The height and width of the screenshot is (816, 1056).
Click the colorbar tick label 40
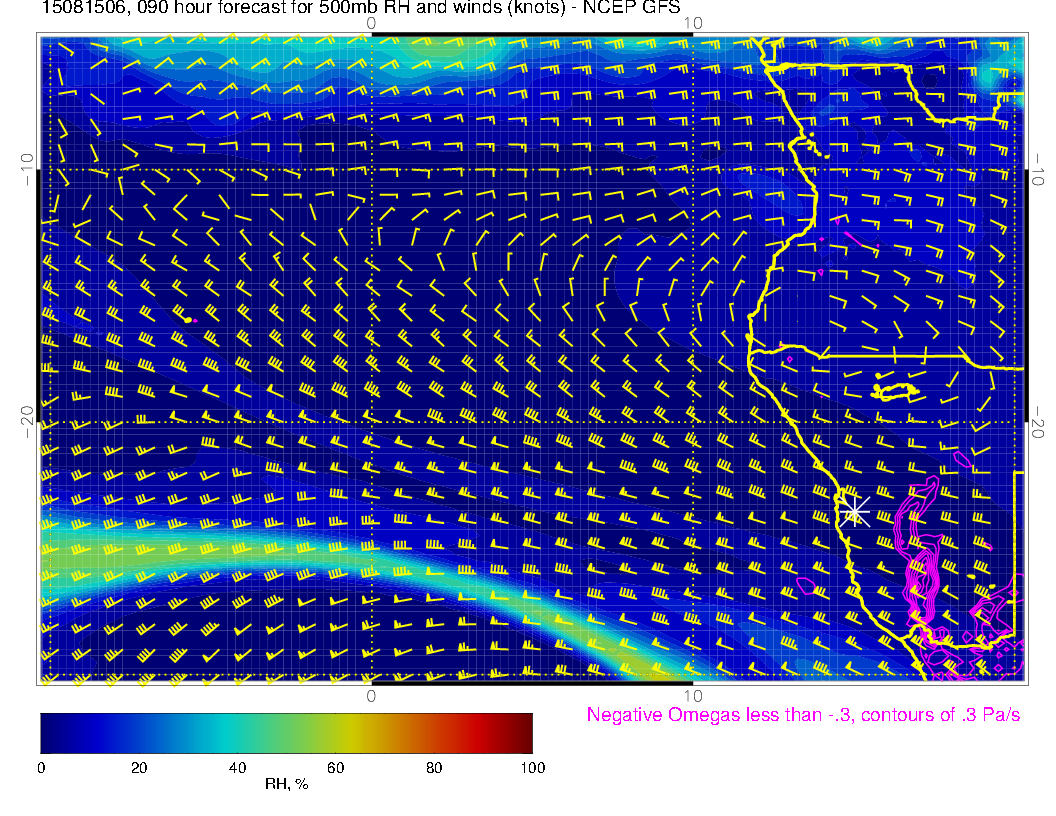(237, 768)
